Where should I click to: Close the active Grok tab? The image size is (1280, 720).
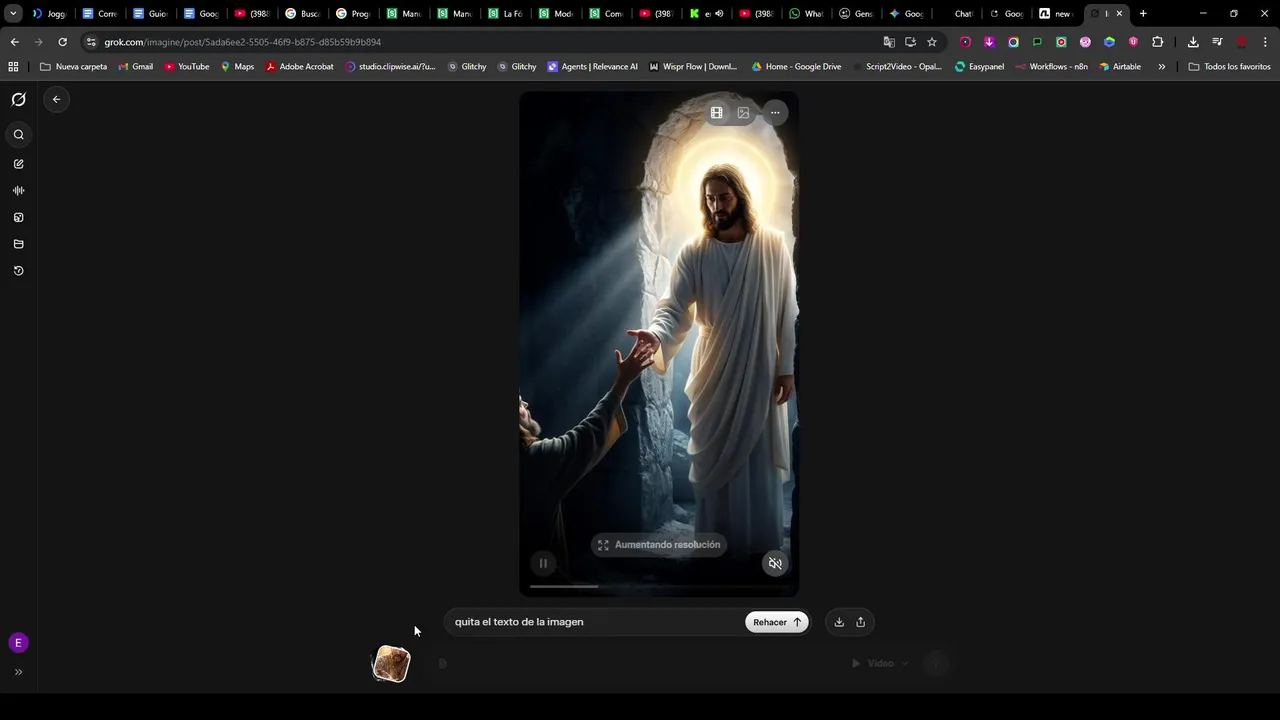coord(1119,14)
